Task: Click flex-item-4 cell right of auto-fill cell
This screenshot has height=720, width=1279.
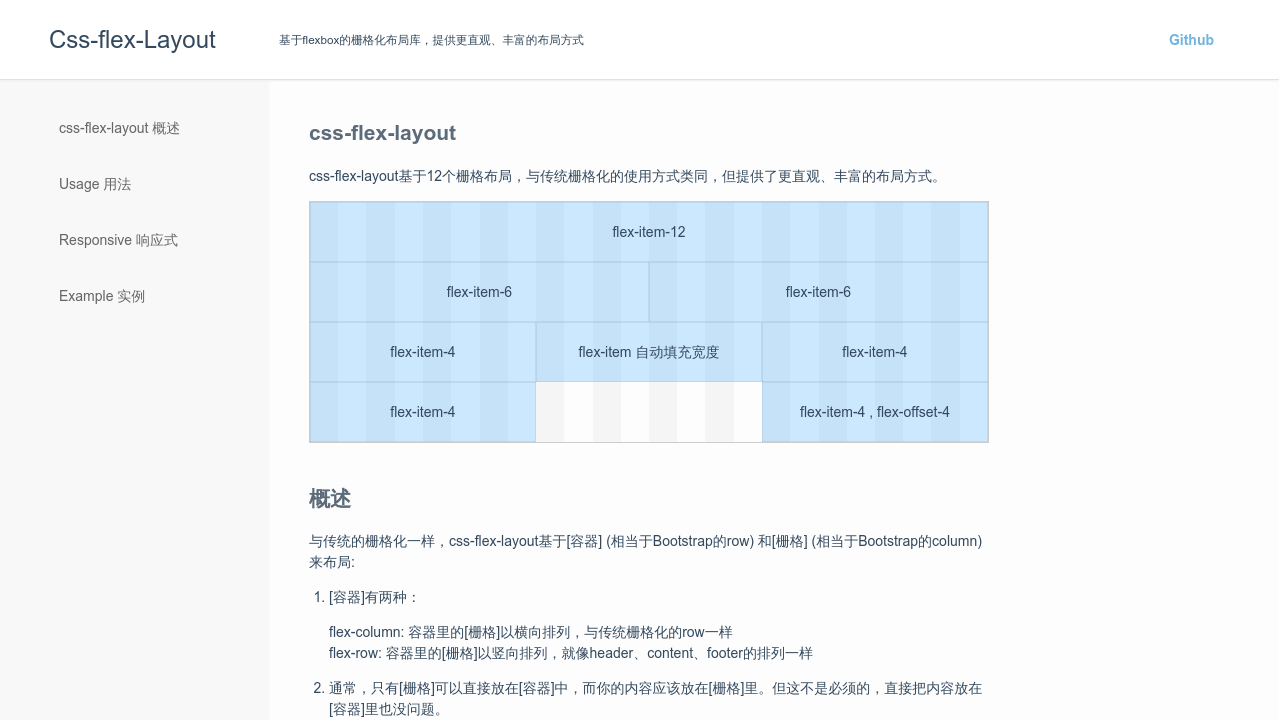Action: coord(875,352)
